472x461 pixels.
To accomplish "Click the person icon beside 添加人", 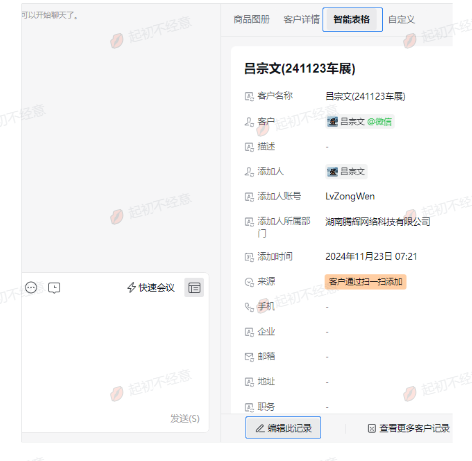I will click(249, 172).
